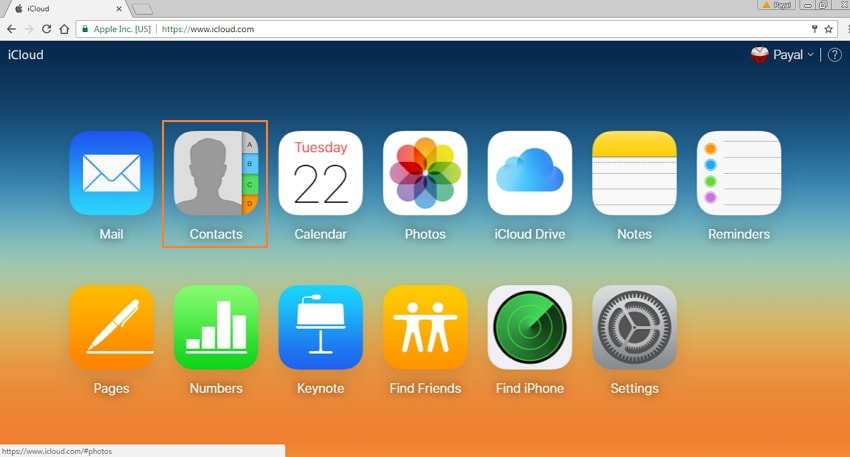The image size is (850, 457).
Task: Click the Payal account avatar
Action: click(759, 54)
